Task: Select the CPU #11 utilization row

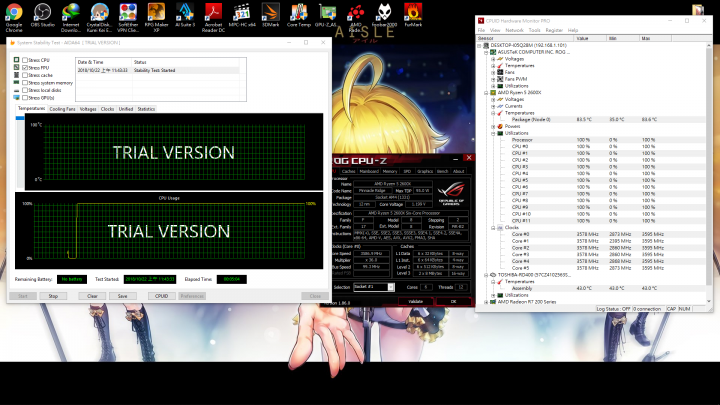Action: pyautogui.click(x=592, y=221)
